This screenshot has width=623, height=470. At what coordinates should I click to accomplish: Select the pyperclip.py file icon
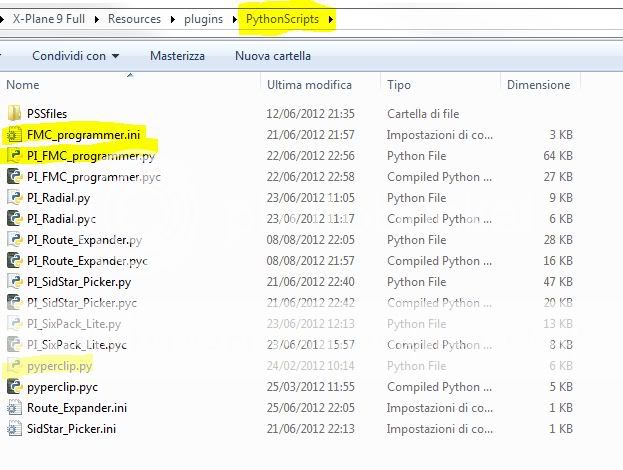(14, 366)
